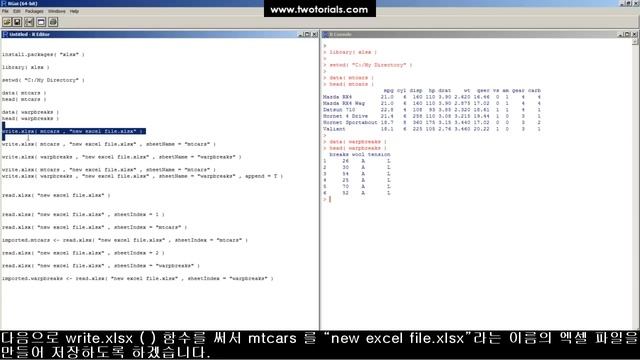The width and height of the screenshot is (640, 360).
Task: Click head( mtcars ) in the R Console
Action: (x=351, y=84)
